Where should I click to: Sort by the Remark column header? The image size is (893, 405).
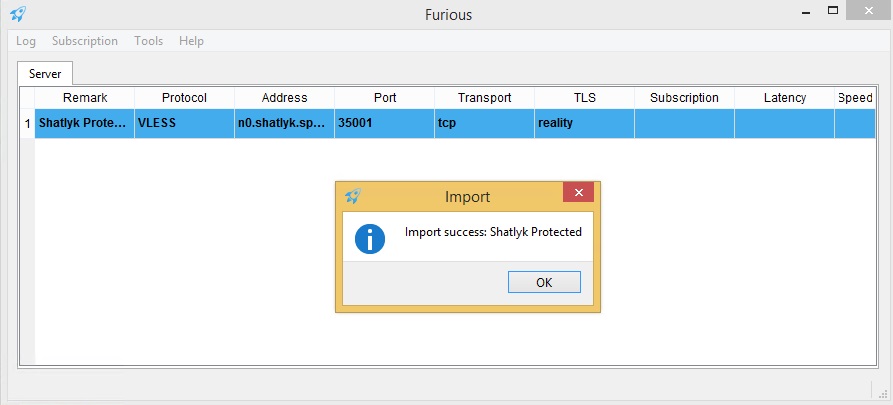tap(85, 98)
